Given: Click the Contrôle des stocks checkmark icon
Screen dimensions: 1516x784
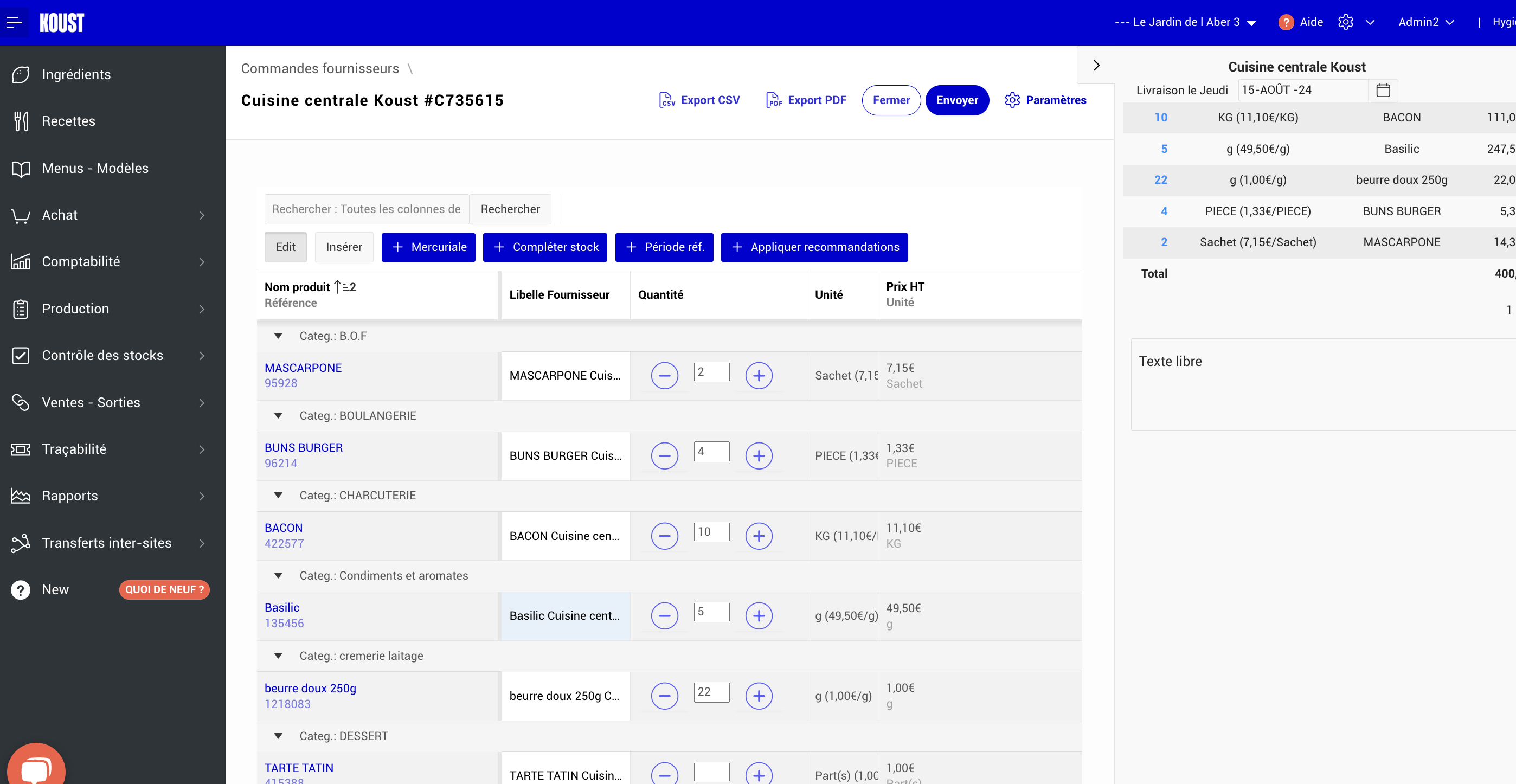Looking at the screenshot, I should [x=21, y=356].
